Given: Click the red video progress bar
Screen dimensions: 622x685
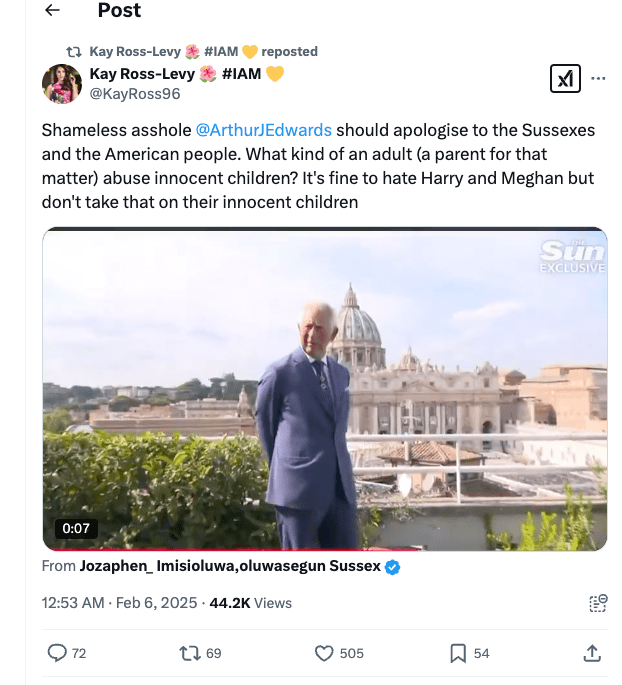Looking at the screenshot, I should pyautogui.click(x=230, y=549).
